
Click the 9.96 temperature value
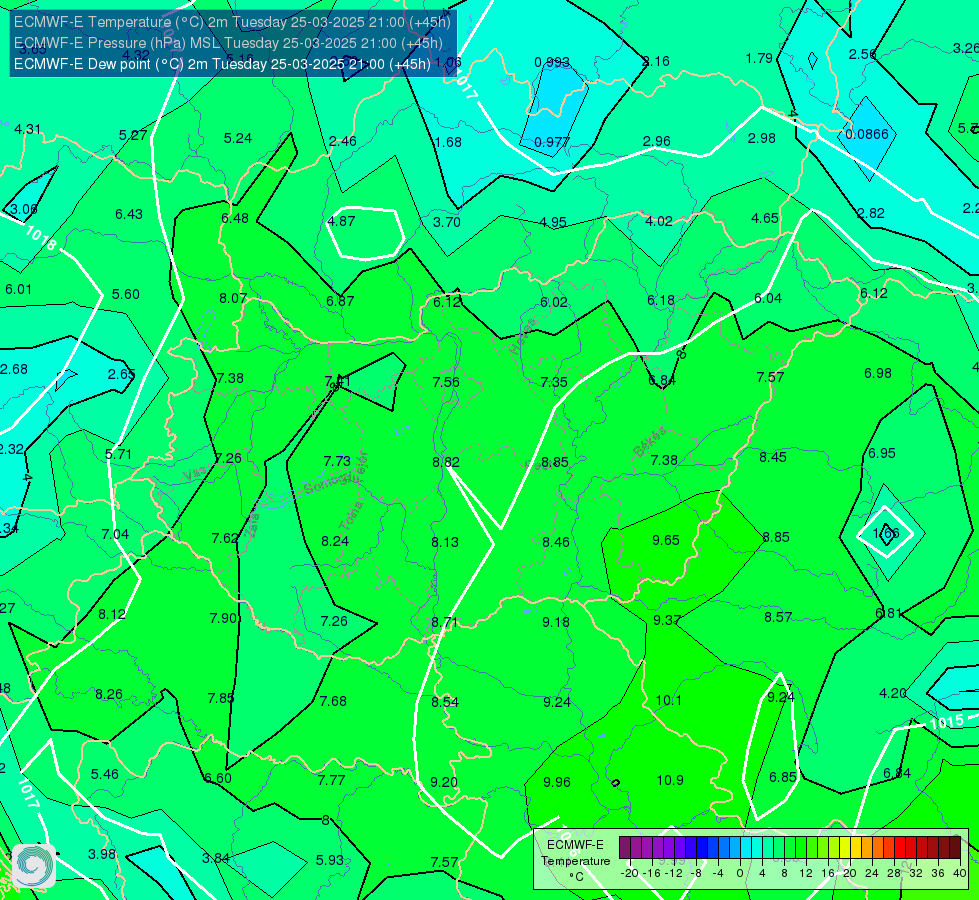click(556, 782)
